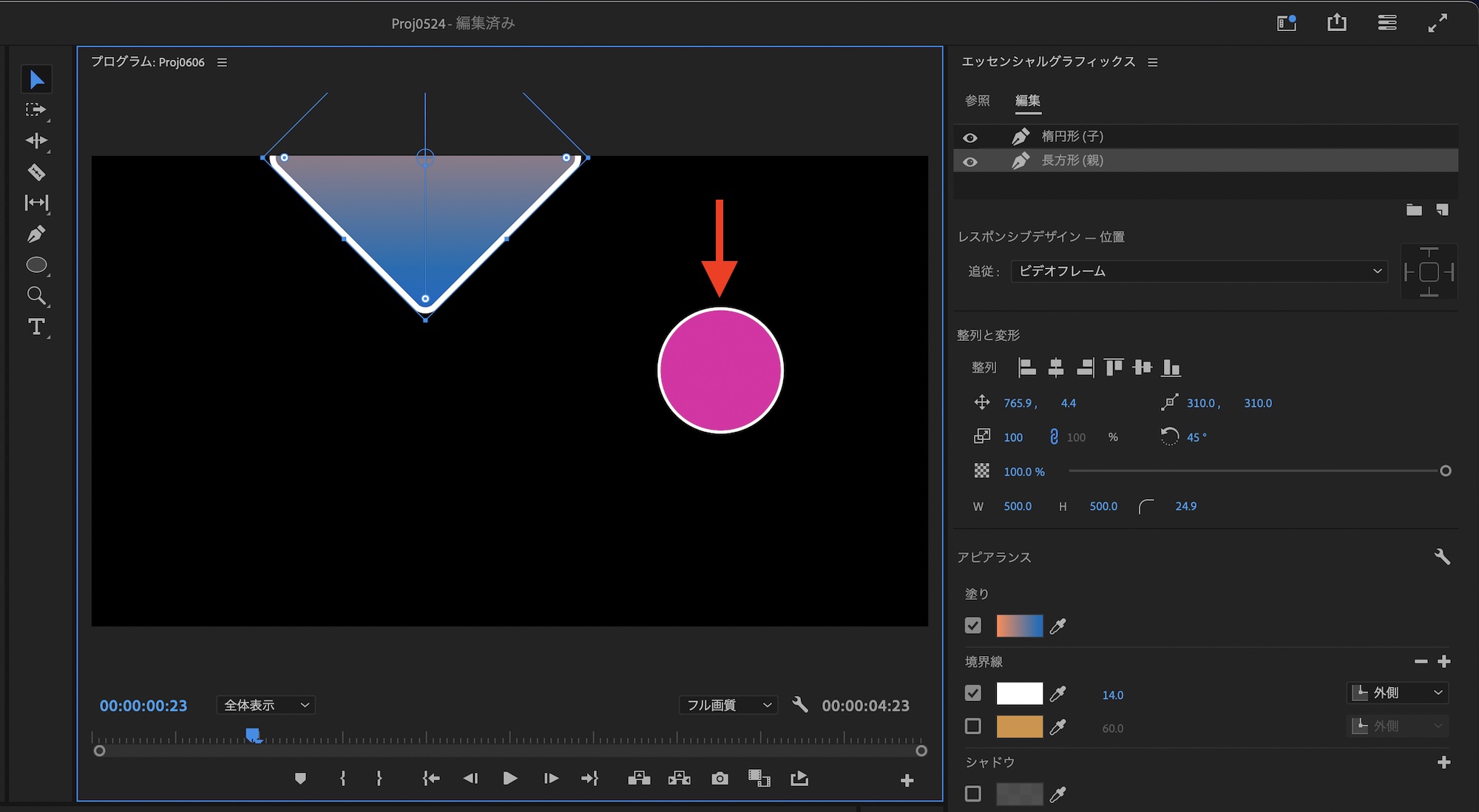Click the Zoom magnifier tool
The width and height of the screenshot is (1479, 812).
pyautogui.click(x=36, y=296)
